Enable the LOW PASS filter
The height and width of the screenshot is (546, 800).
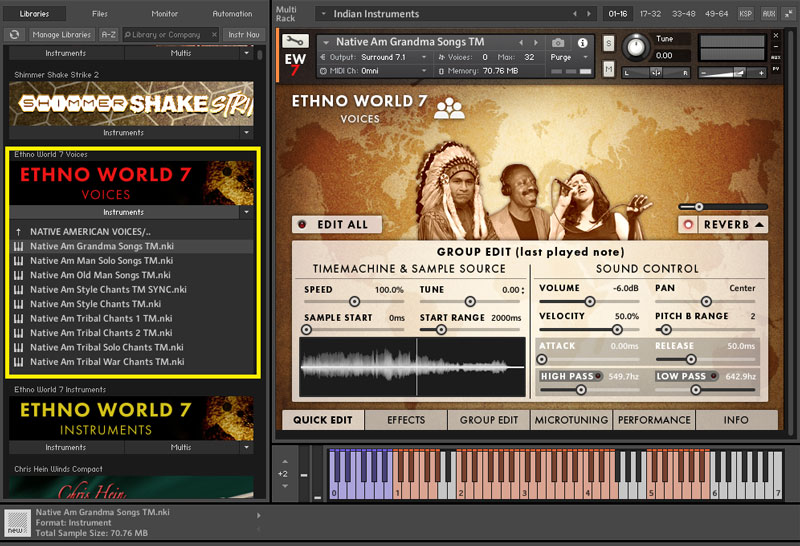coord(714,376)
